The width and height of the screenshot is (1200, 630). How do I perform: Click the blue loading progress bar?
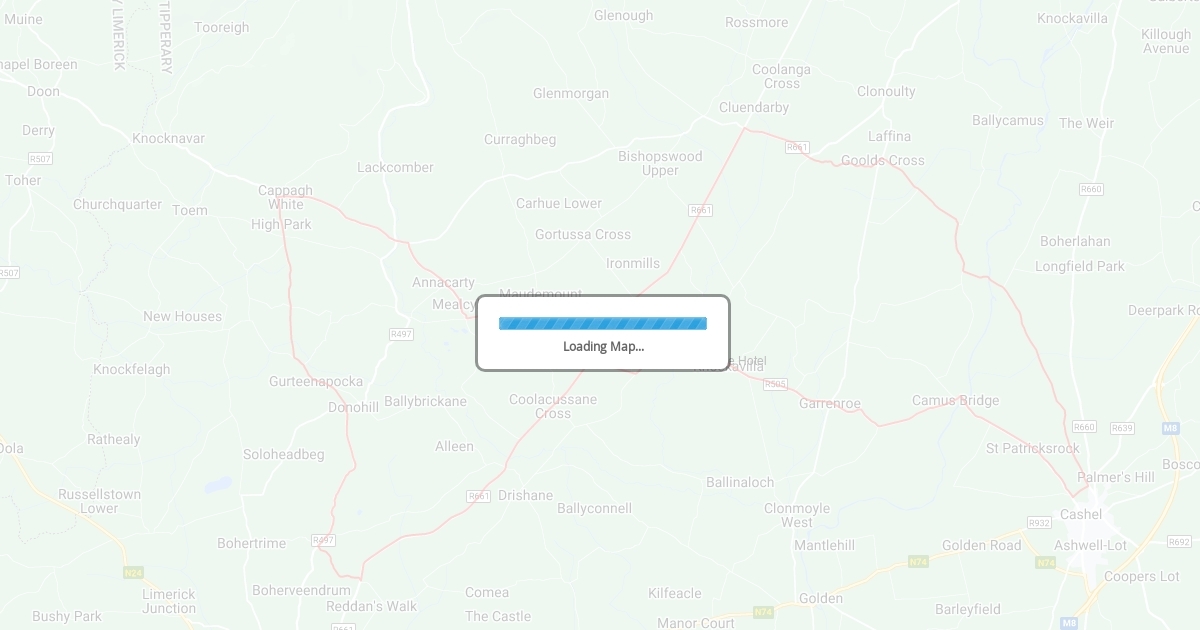[603, 323]
